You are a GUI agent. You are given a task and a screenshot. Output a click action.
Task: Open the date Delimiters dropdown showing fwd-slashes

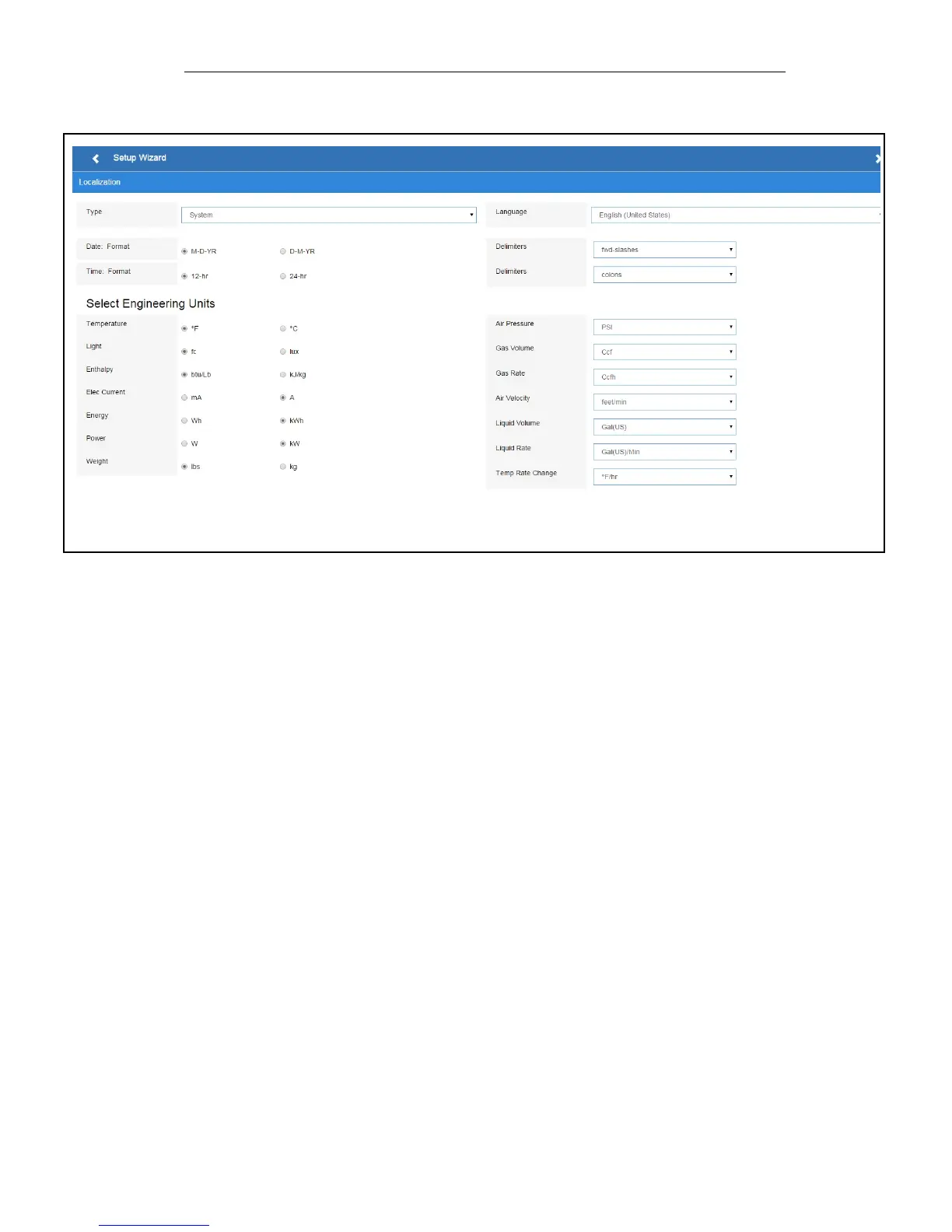point(664,250)
